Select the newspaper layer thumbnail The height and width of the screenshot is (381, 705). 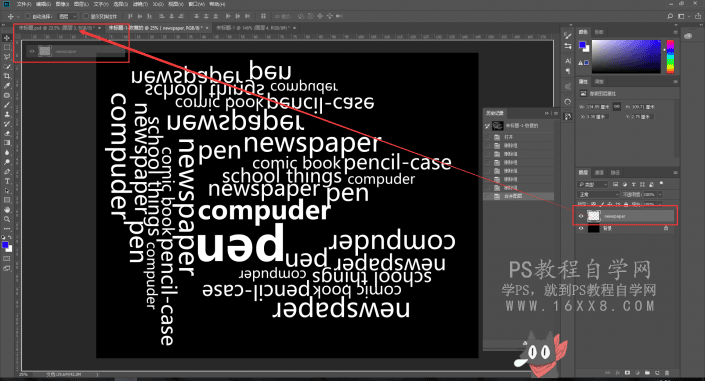click(593, 216)
